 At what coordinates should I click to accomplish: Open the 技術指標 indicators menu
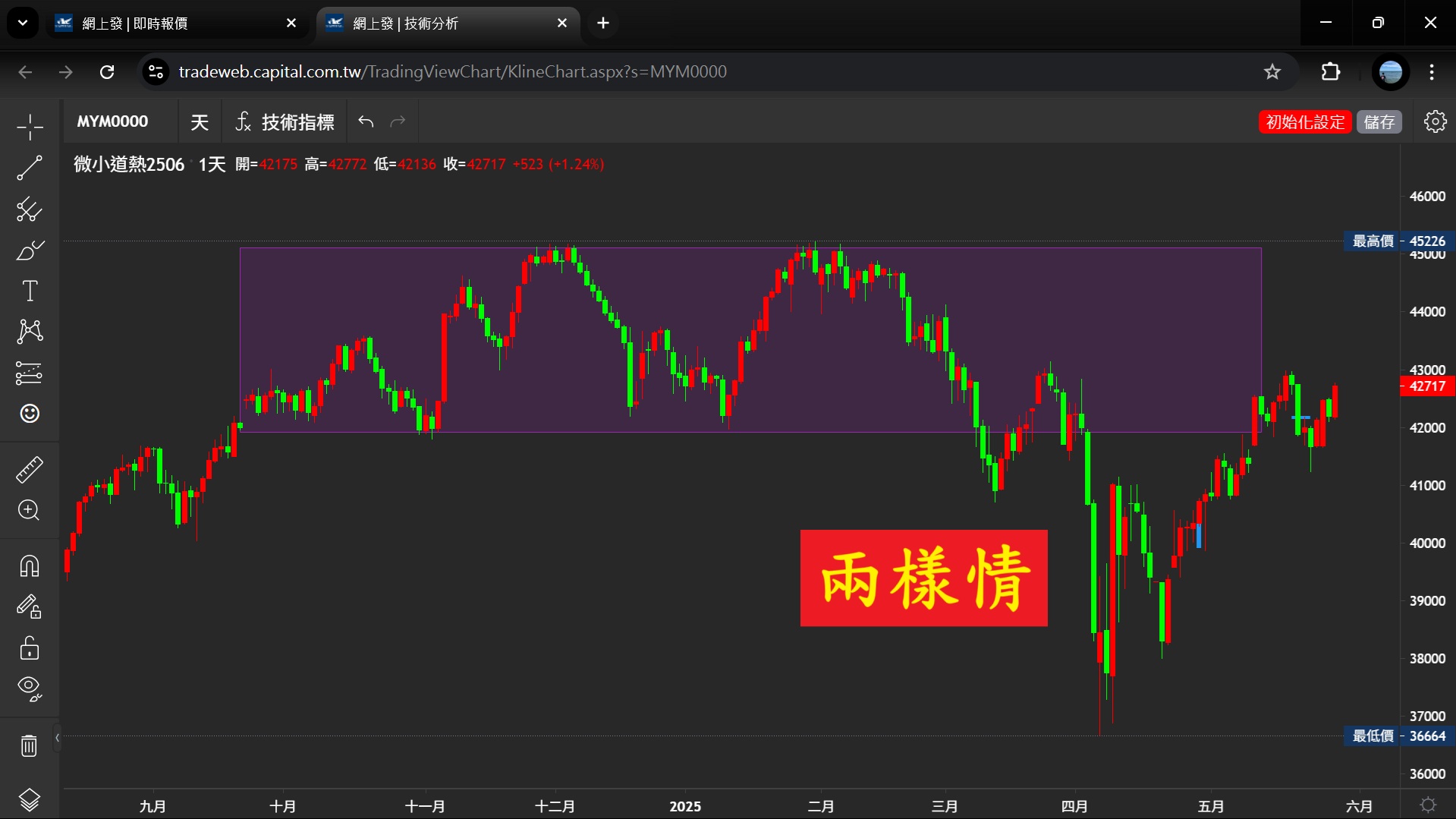tap(285, 122)
